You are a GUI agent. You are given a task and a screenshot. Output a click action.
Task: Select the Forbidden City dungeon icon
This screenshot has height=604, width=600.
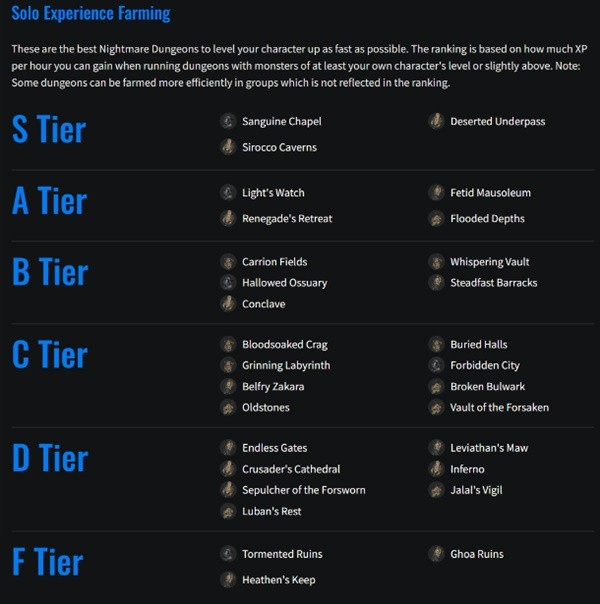pyautogui.click(x=436, y=365)
